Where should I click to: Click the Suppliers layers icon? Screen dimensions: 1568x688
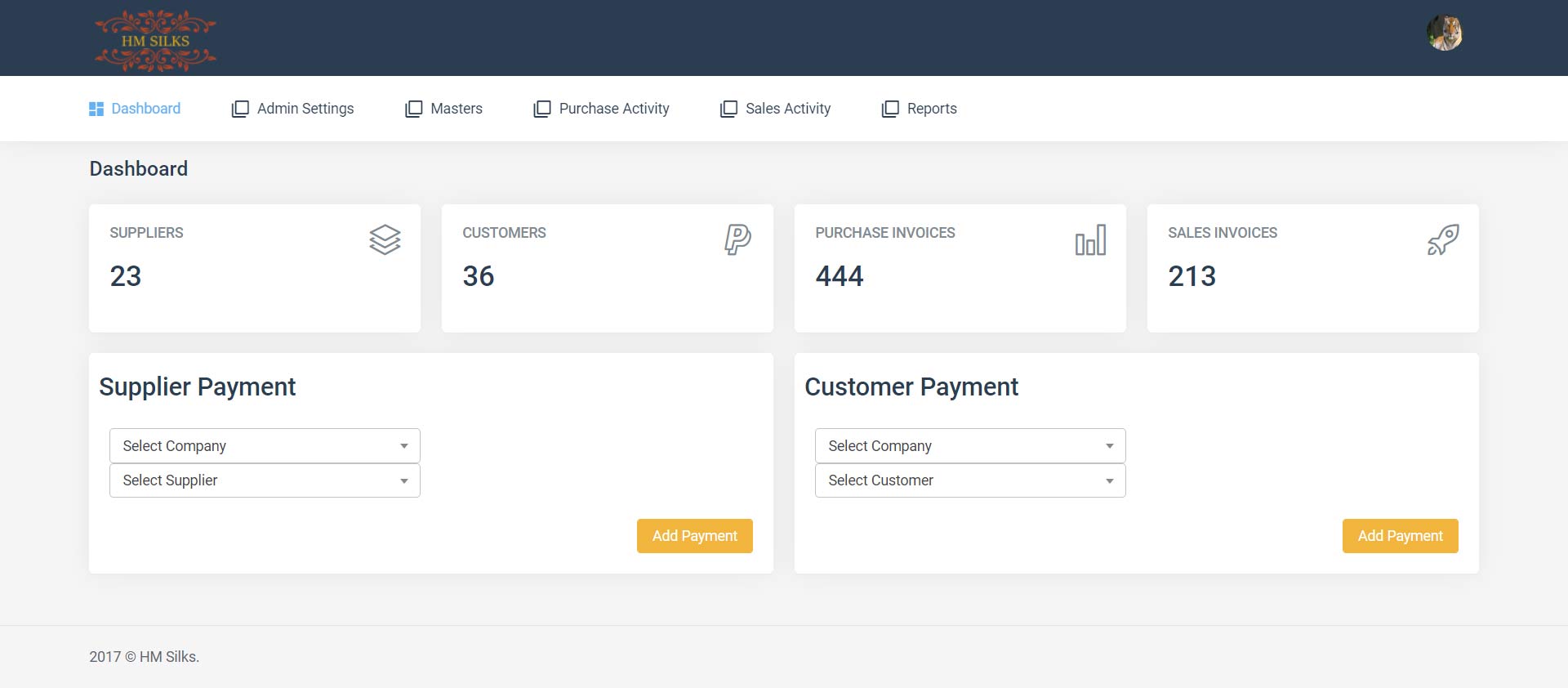(385, 239)
